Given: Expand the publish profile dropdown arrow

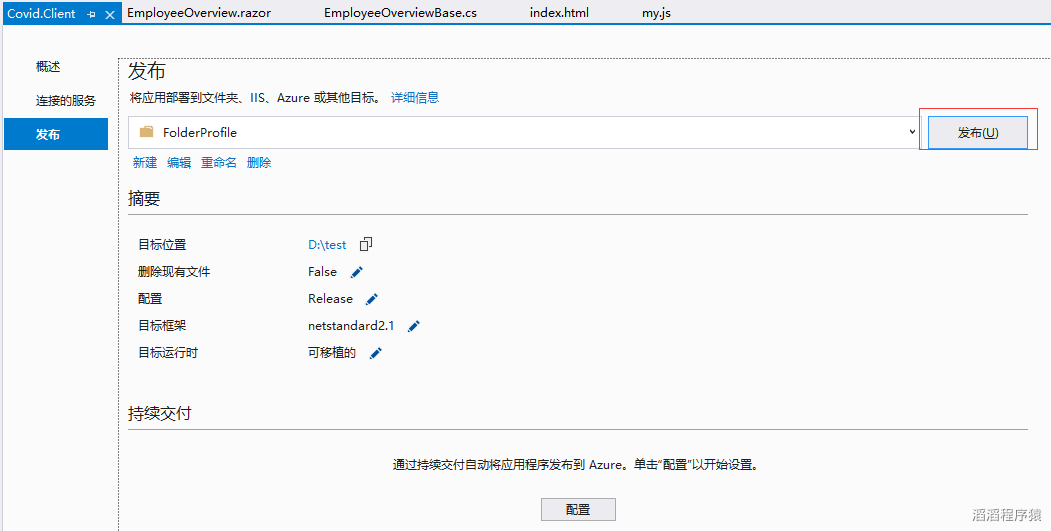Looking at the screenshot, I should [x=912, y=131].
